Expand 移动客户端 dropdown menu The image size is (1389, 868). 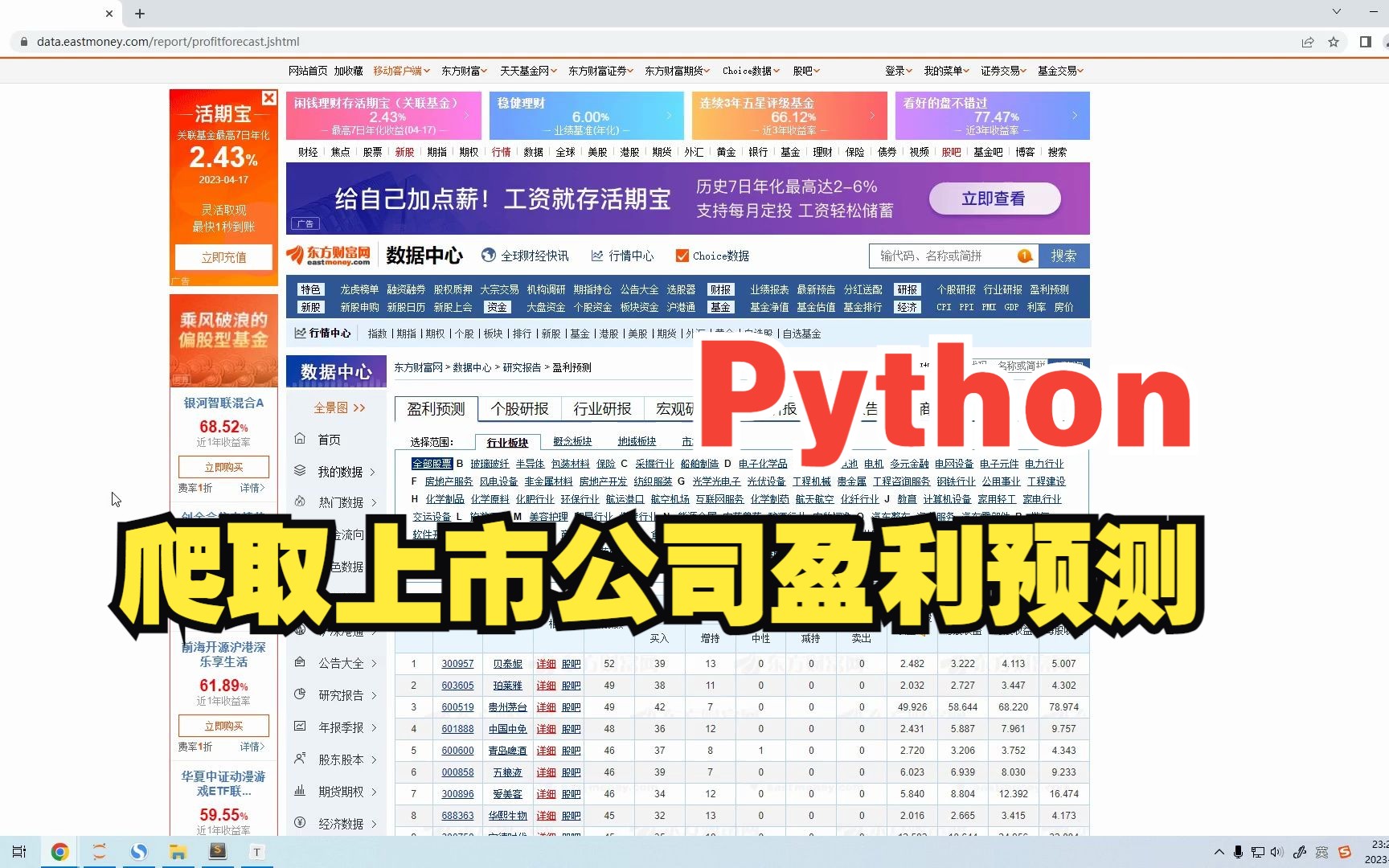pyautogui.click(x=402, y=71)
